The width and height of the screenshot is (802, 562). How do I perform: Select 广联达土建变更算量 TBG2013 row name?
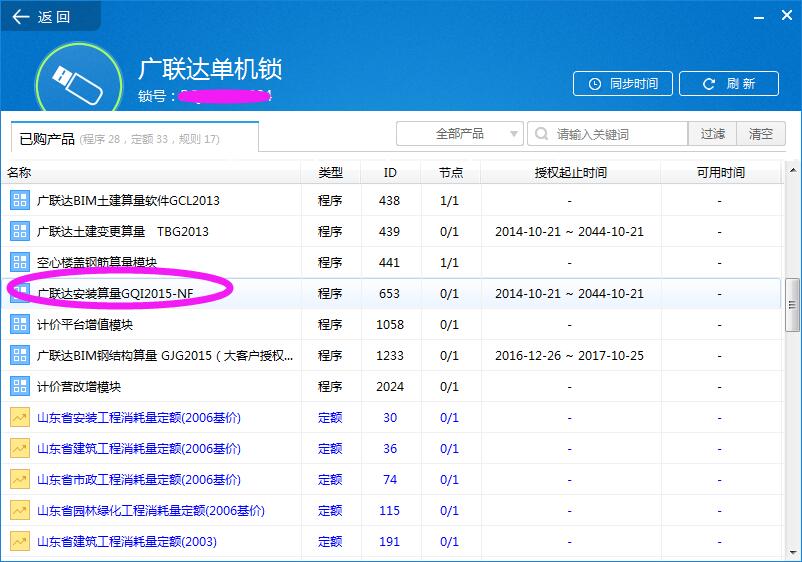(x=123, y=232)
